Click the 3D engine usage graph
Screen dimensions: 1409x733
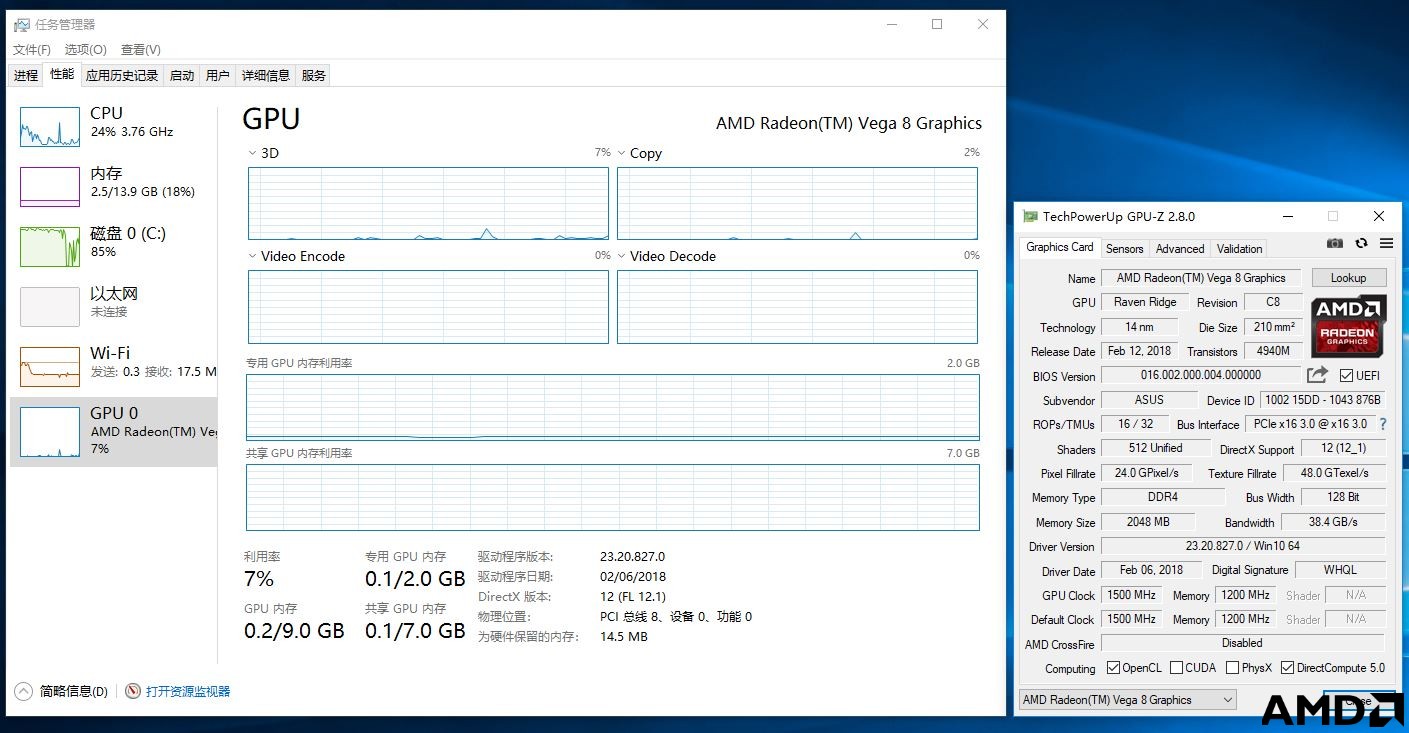(428, 204)
